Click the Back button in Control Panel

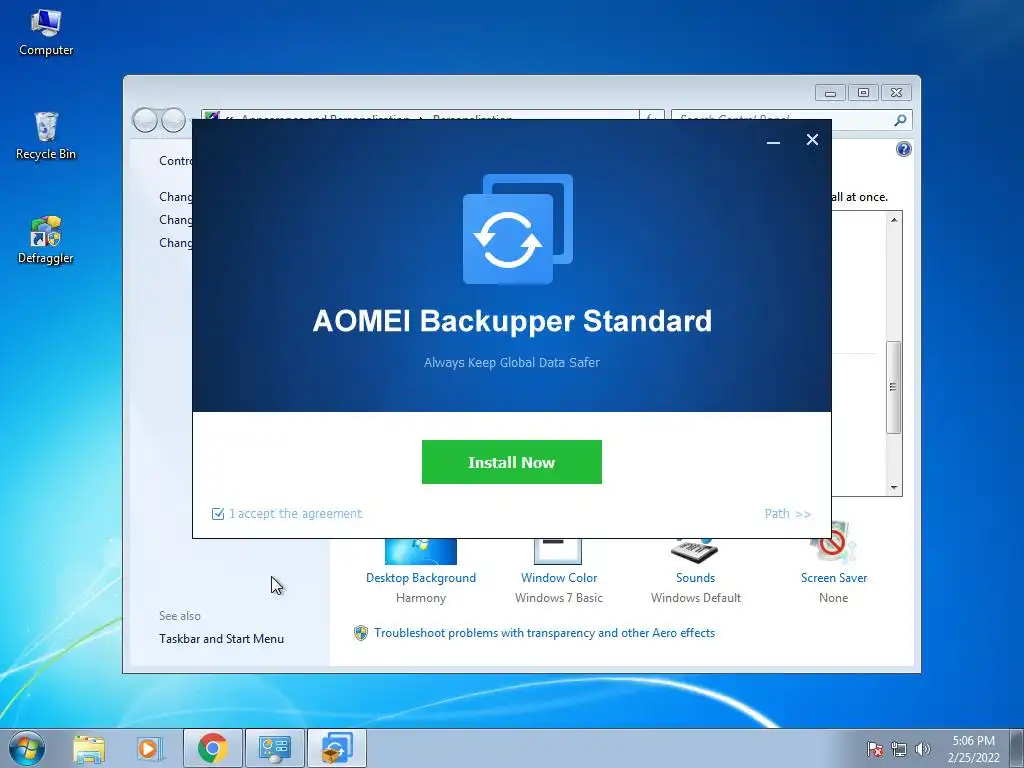(145, 120)
